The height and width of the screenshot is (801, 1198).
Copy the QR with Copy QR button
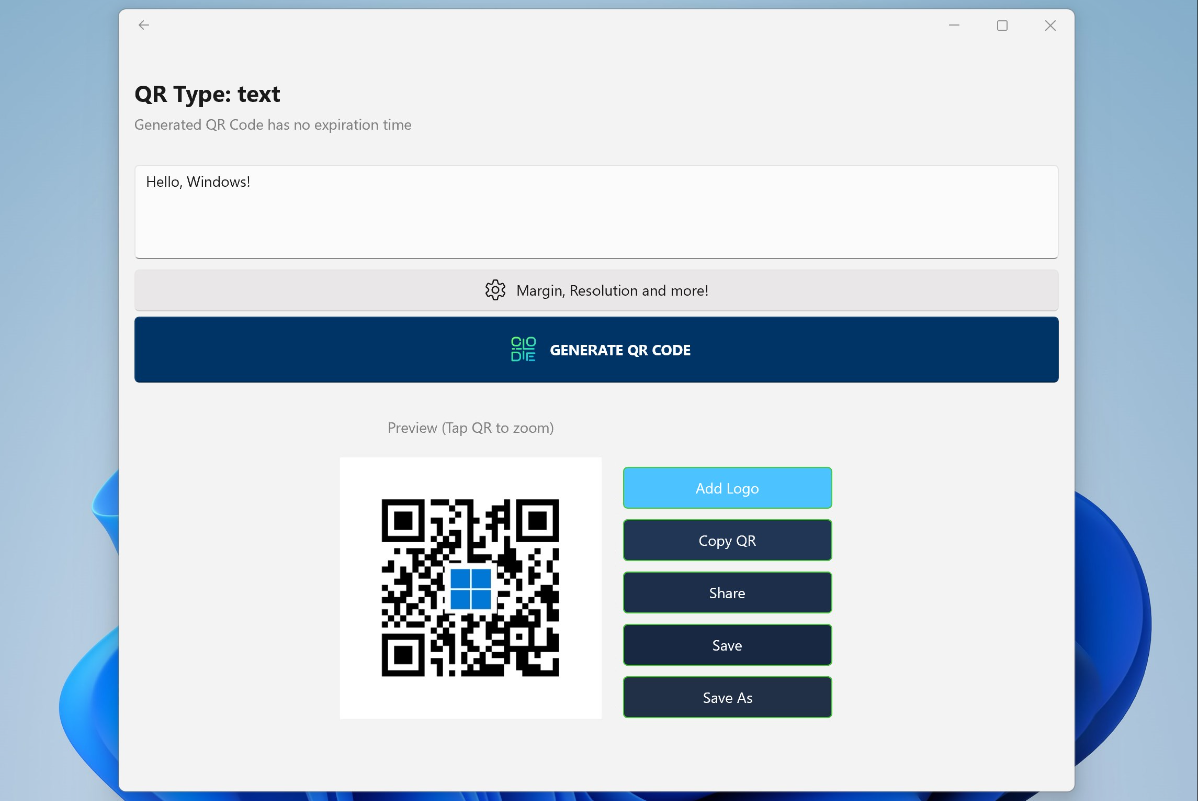click(727, 540)
